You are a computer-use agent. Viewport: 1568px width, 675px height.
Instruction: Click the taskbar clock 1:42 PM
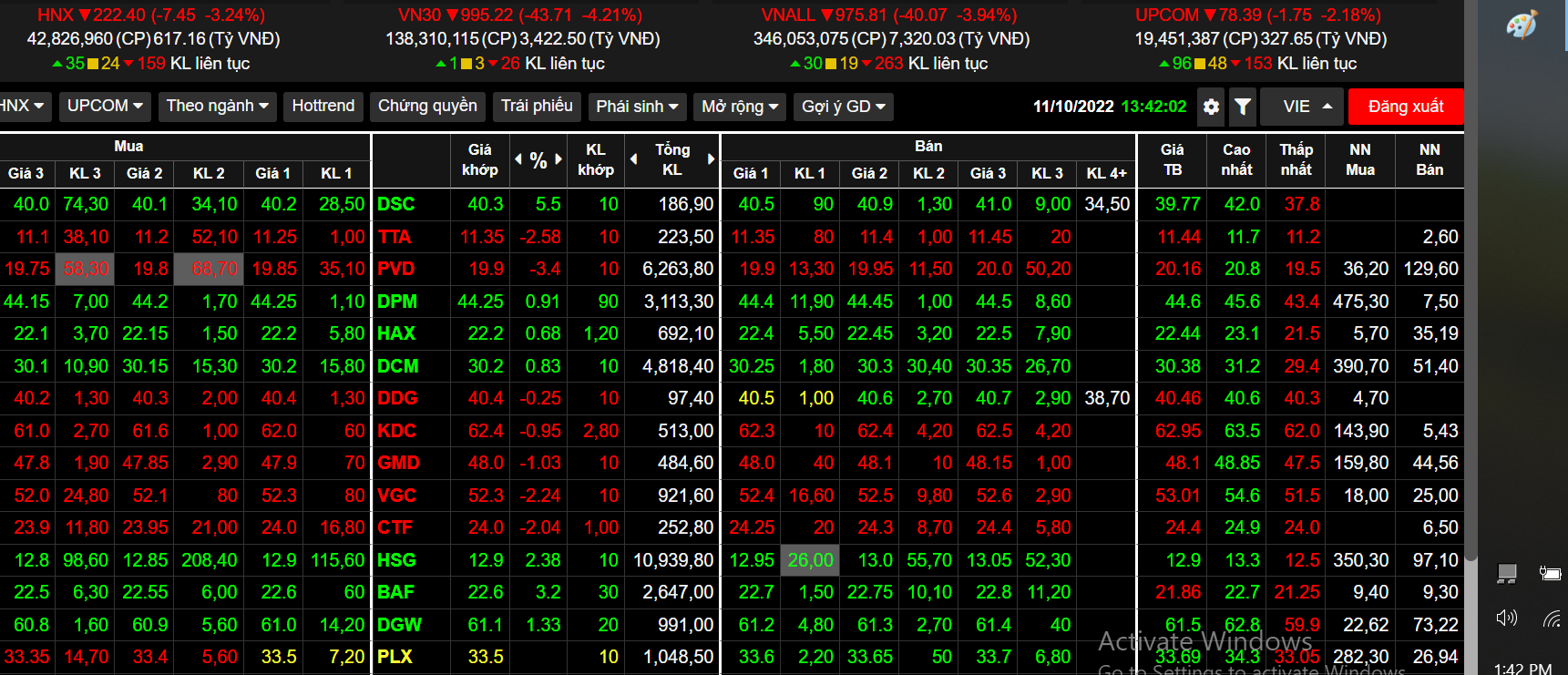[x=1522, y=668]
